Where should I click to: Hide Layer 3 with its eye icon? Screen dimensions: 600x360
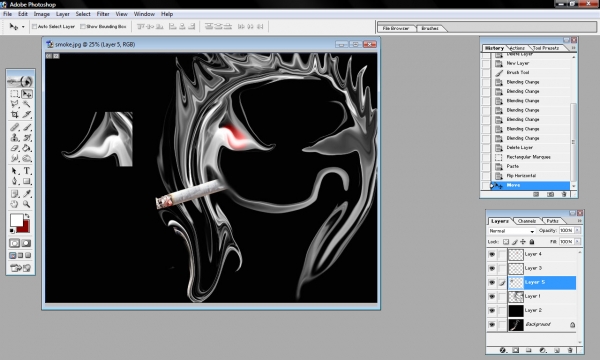492,268
